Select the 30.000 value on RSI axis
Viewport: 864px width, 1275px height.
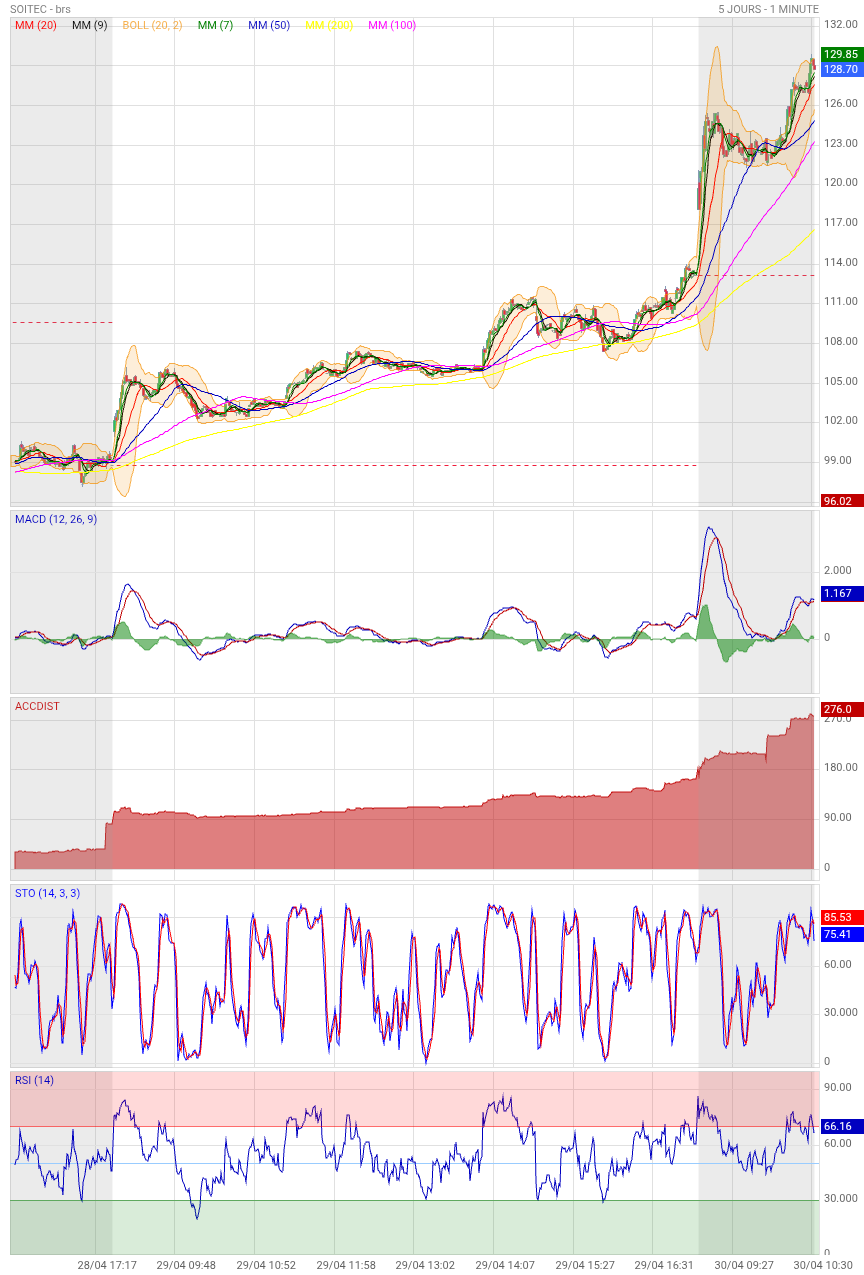841,1199
